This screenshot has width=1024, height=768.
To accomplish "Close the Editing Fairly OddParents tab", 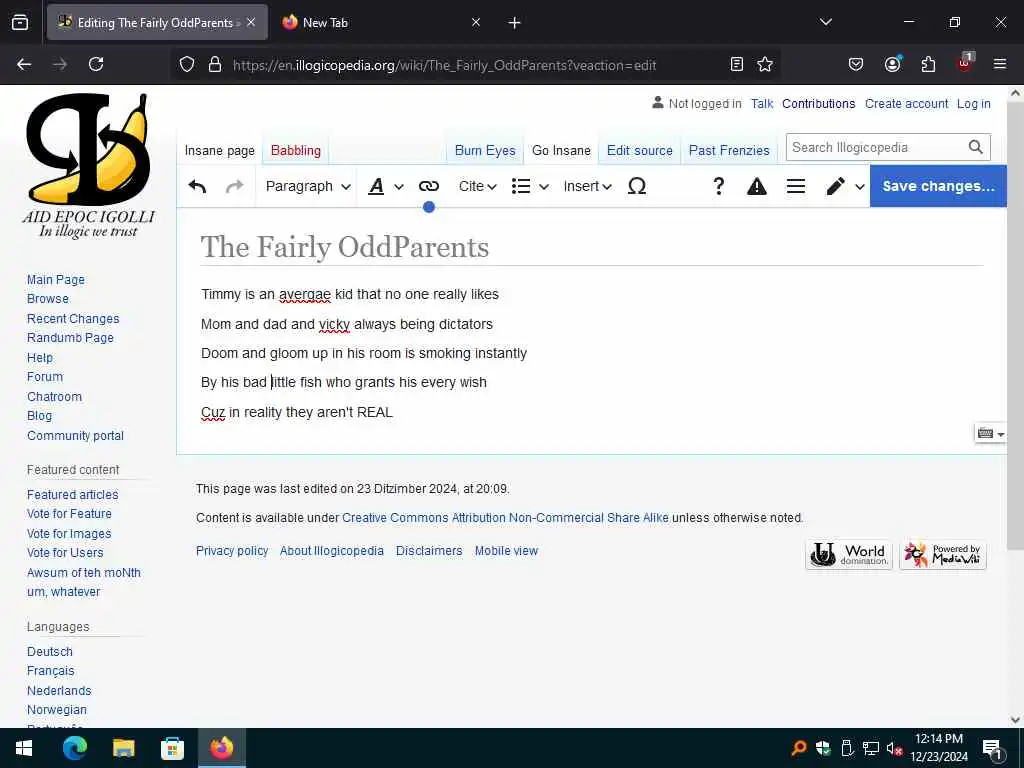I will point(251,22).
